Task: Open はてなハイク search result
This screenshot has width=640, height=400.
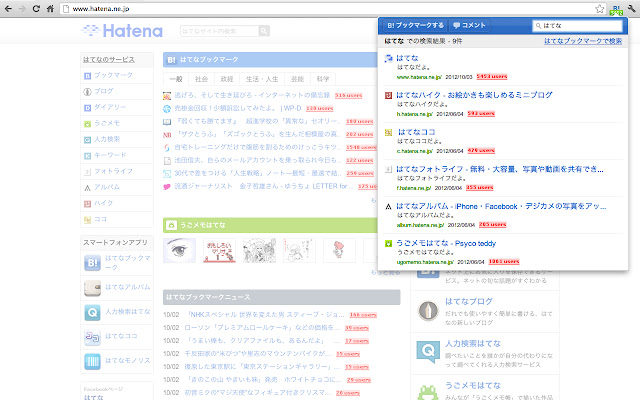Action: (x=474, y=95)
